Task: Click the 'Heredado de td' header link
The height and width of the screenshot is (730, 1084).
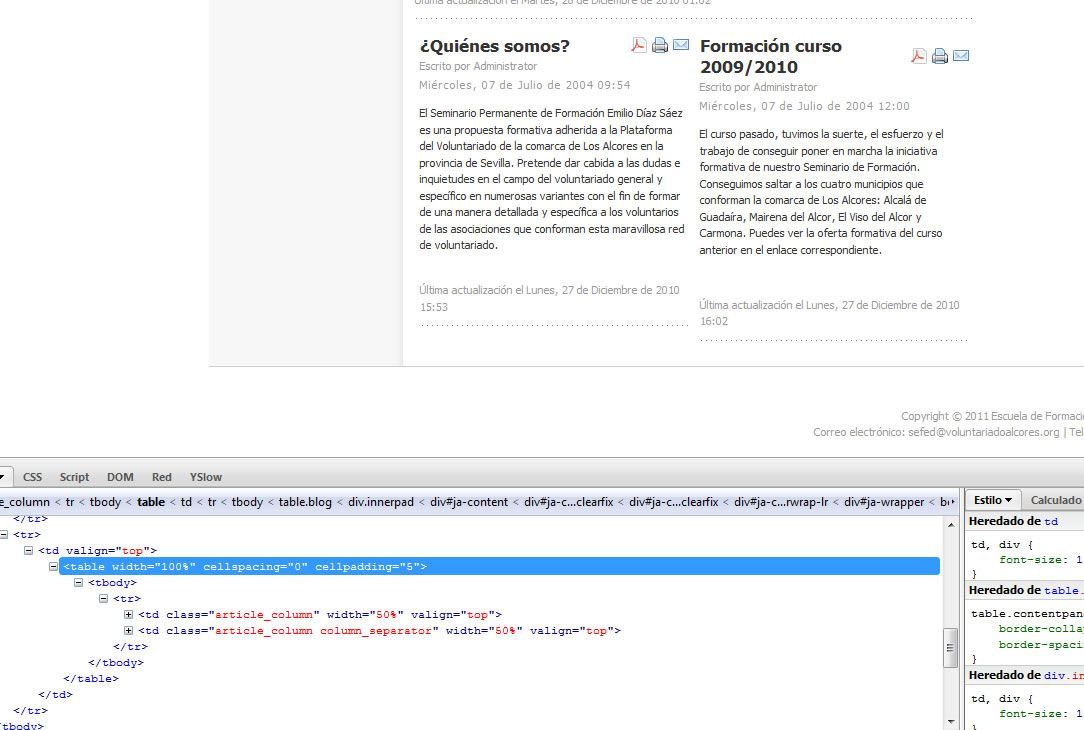Action: tap(1051, 521)
